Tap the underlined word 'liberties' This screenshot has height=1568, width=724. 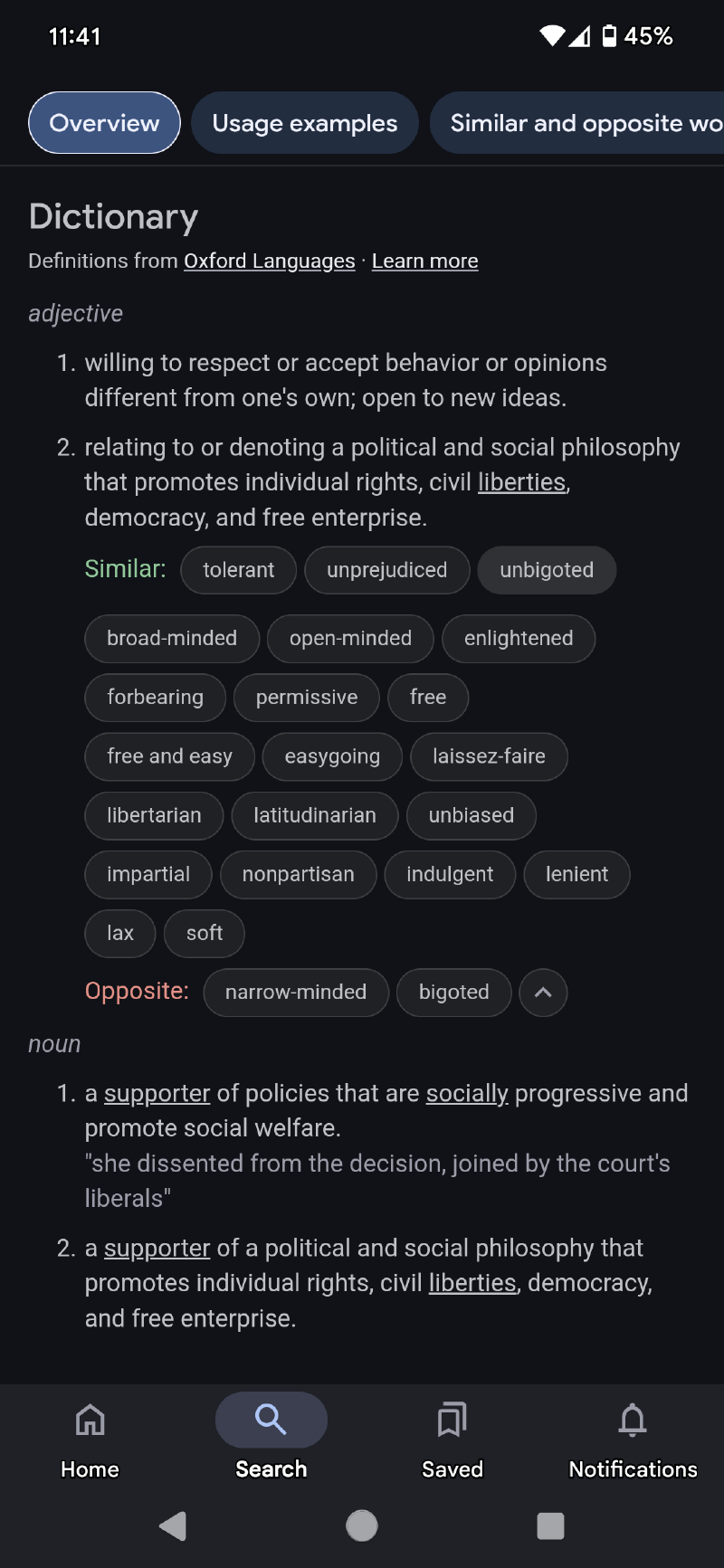(522, 481)
